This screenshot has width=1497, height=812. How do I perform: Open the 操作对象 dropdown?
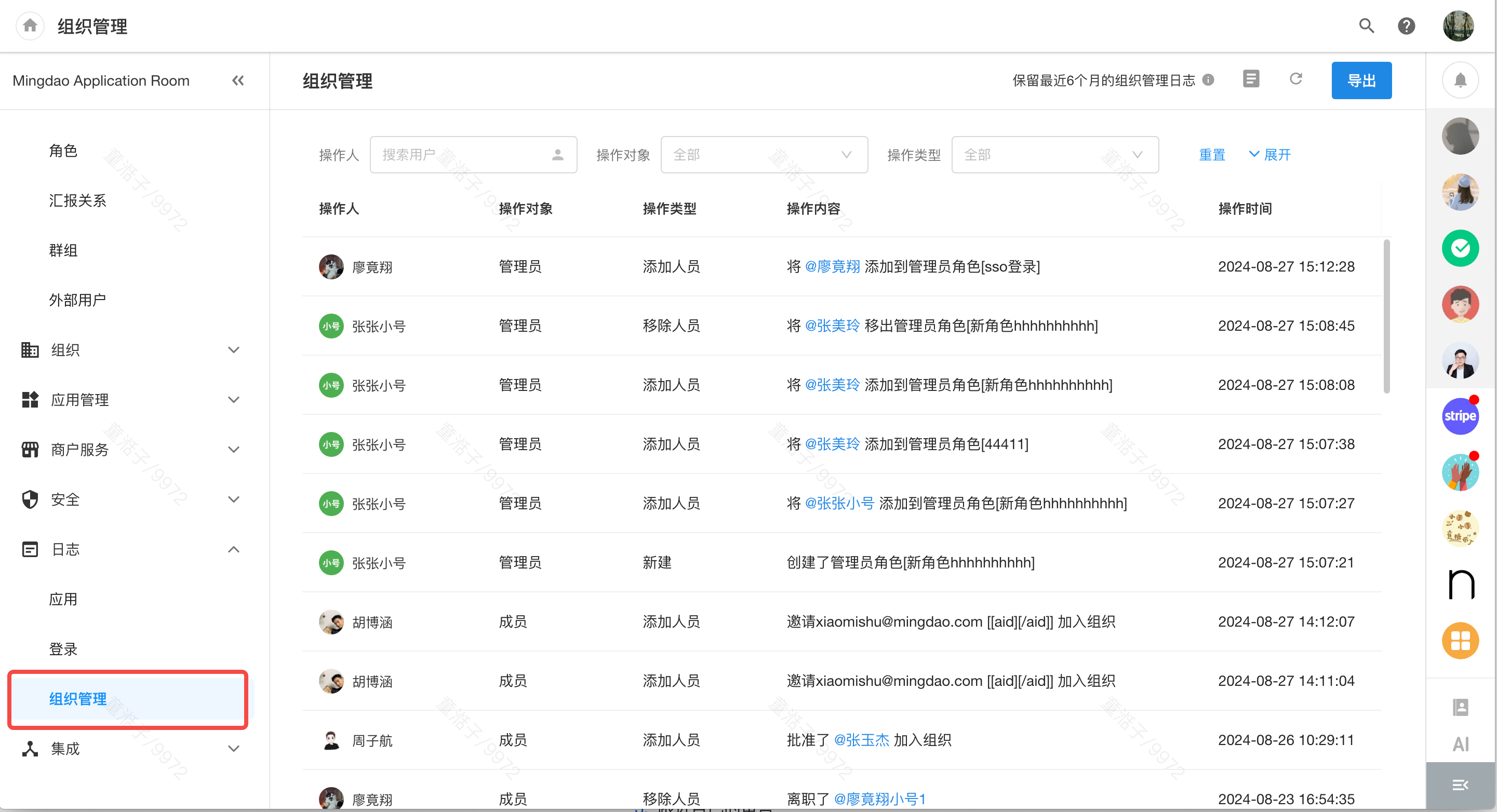tap(764, 155)
